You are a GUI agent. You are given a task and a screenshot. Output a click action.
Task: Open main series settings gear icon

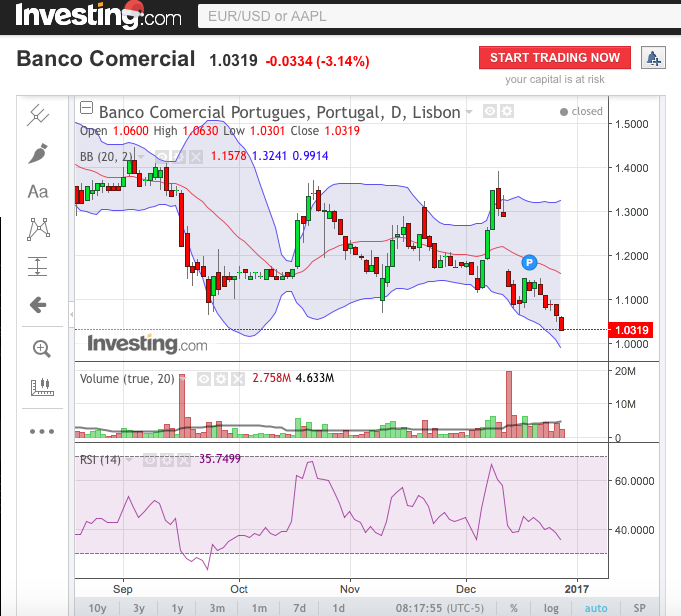point(506,112)
